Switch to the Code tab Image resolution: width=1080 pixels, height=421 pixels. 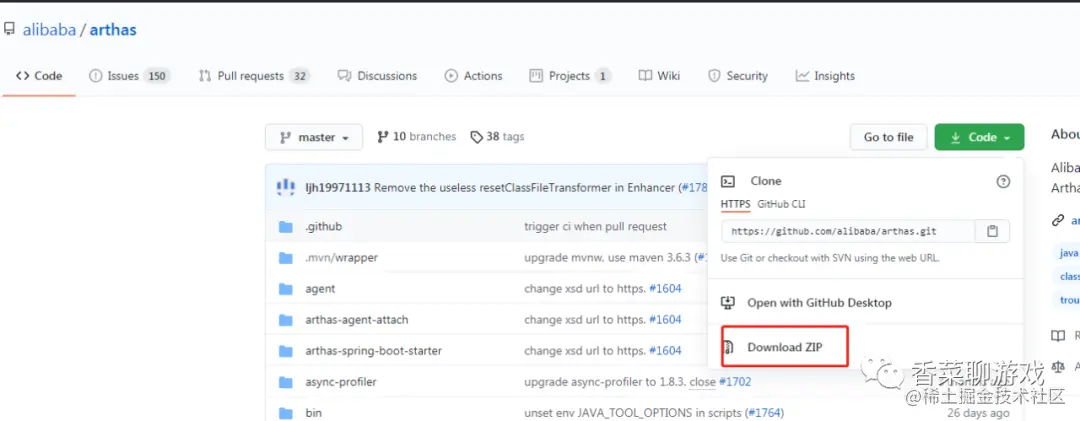coord(39,76)
